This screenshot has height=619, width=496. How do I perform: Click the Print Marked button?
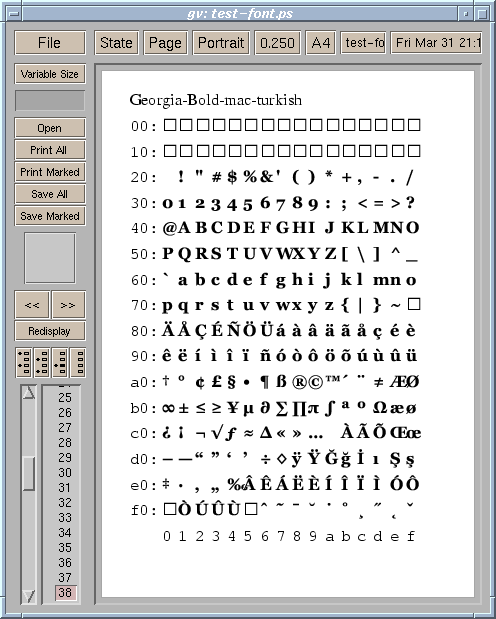[50, 172]
